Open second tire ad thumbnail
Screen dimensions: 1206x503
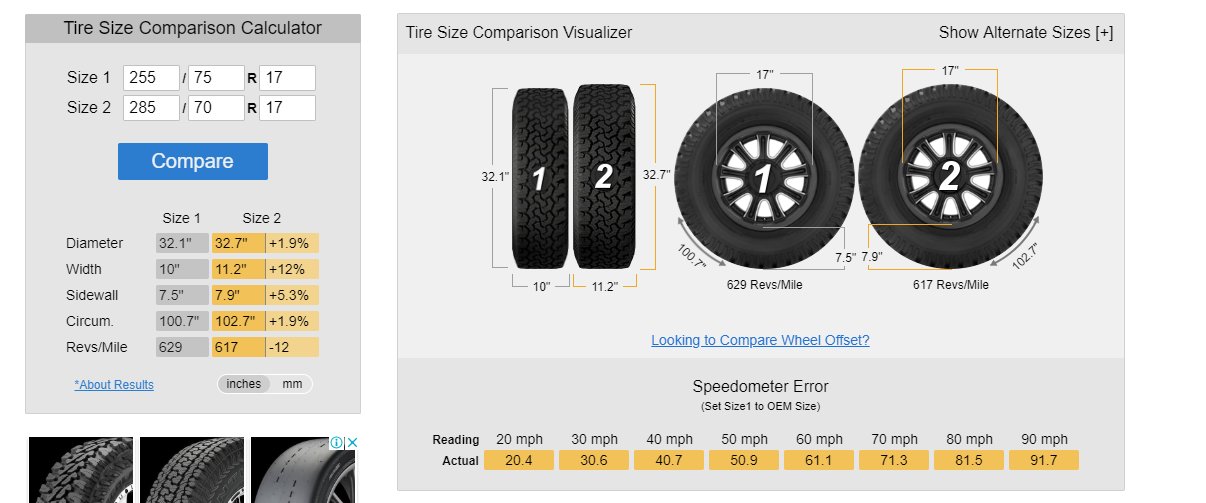click(192, 470)
